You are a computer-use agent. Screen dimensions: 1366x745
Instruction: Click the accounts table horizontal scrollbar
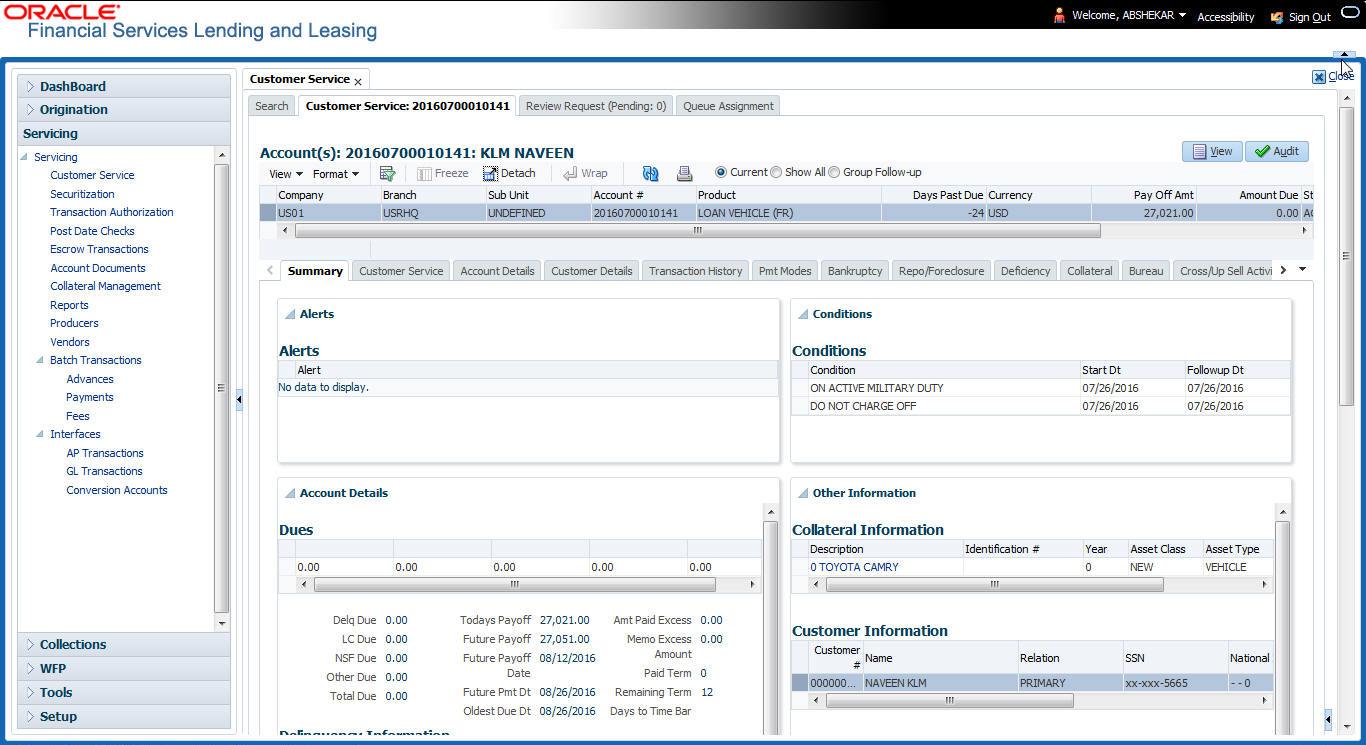(697, 230)
